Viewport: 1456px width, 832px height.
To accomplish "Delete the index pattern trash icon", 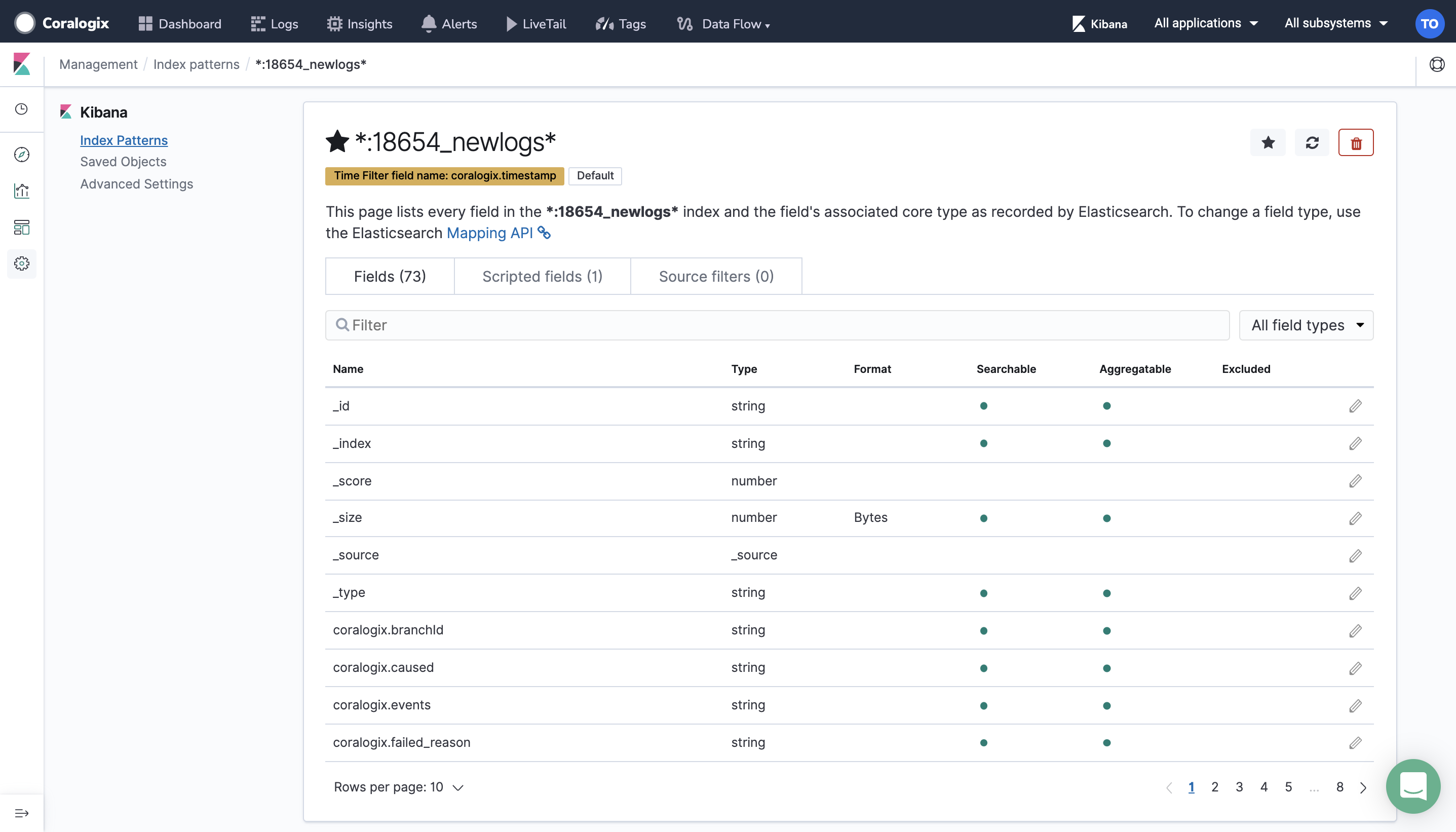I will [1356, 142].
